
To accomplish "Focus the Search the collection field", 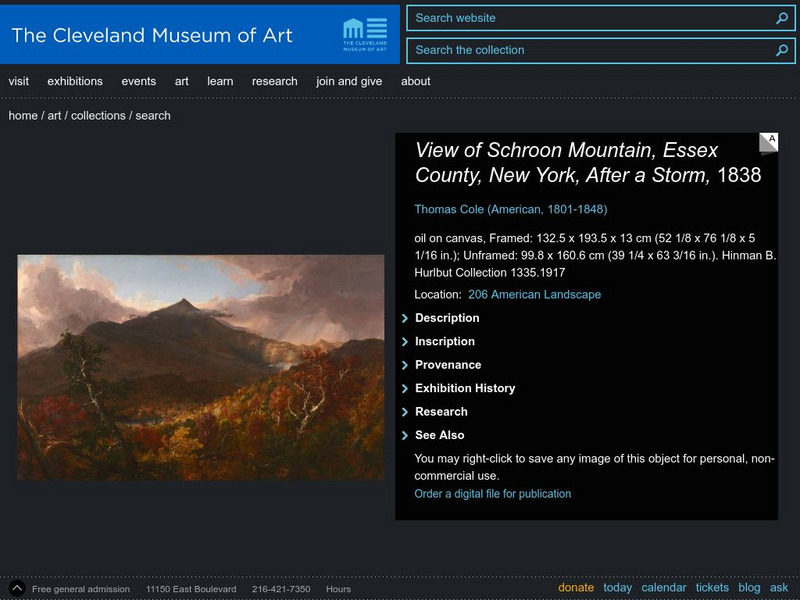I will tap(590, 50).
